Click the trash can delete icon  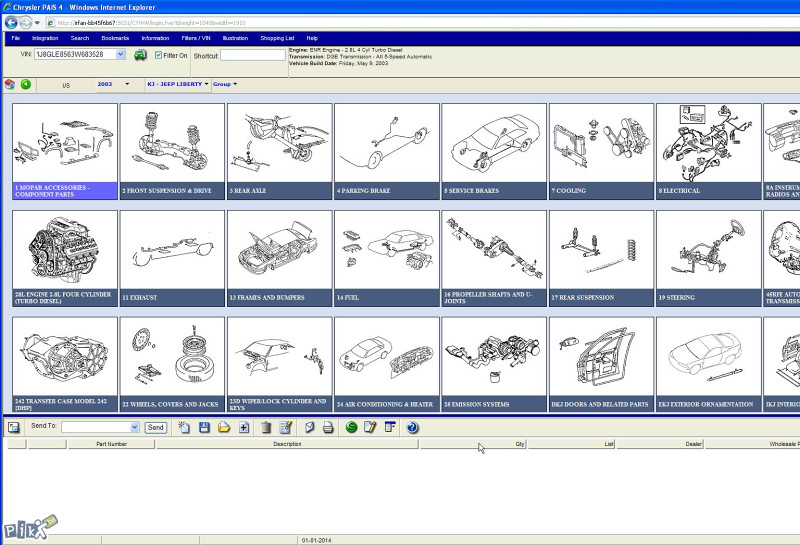[x=266, y=427]
